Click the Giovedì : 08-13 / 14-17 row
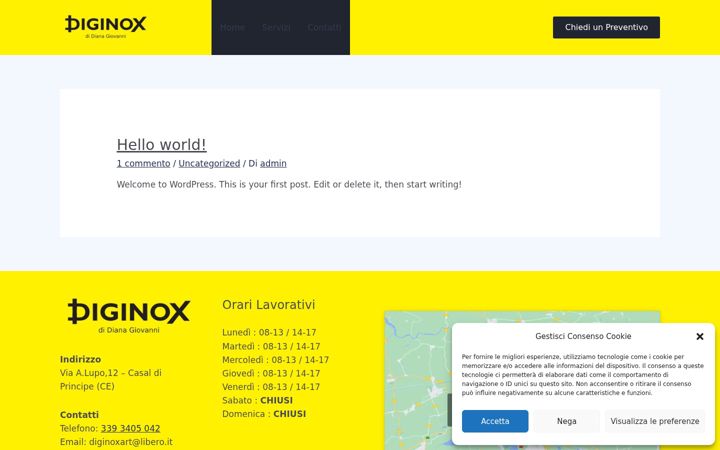 pos(271,373)
